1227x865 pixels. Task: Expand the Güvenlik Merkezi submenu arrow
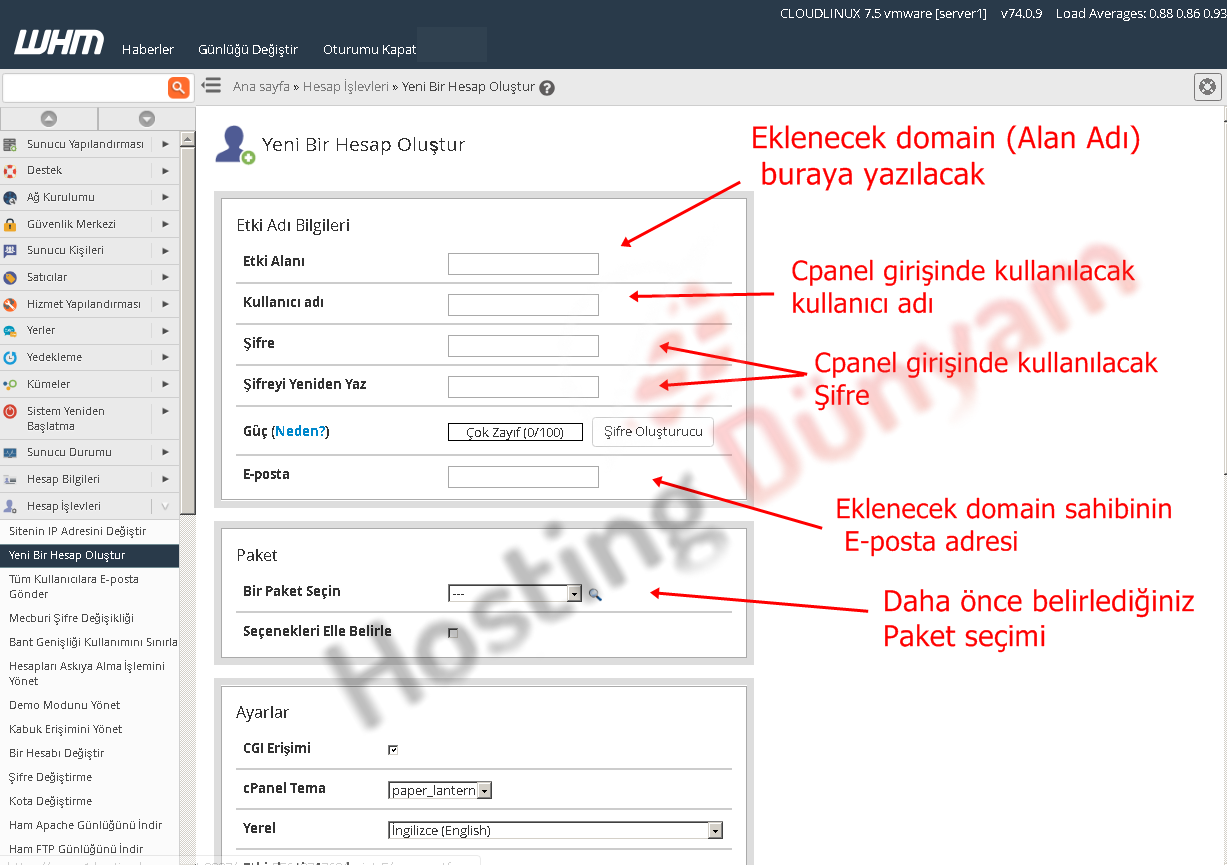[x=165, y=224]
